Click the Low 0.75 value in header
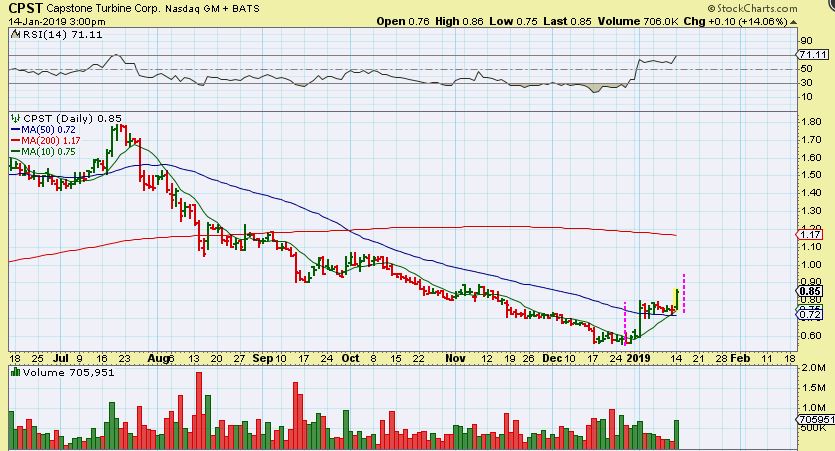The image size is (835, 451). pos(513,21)
